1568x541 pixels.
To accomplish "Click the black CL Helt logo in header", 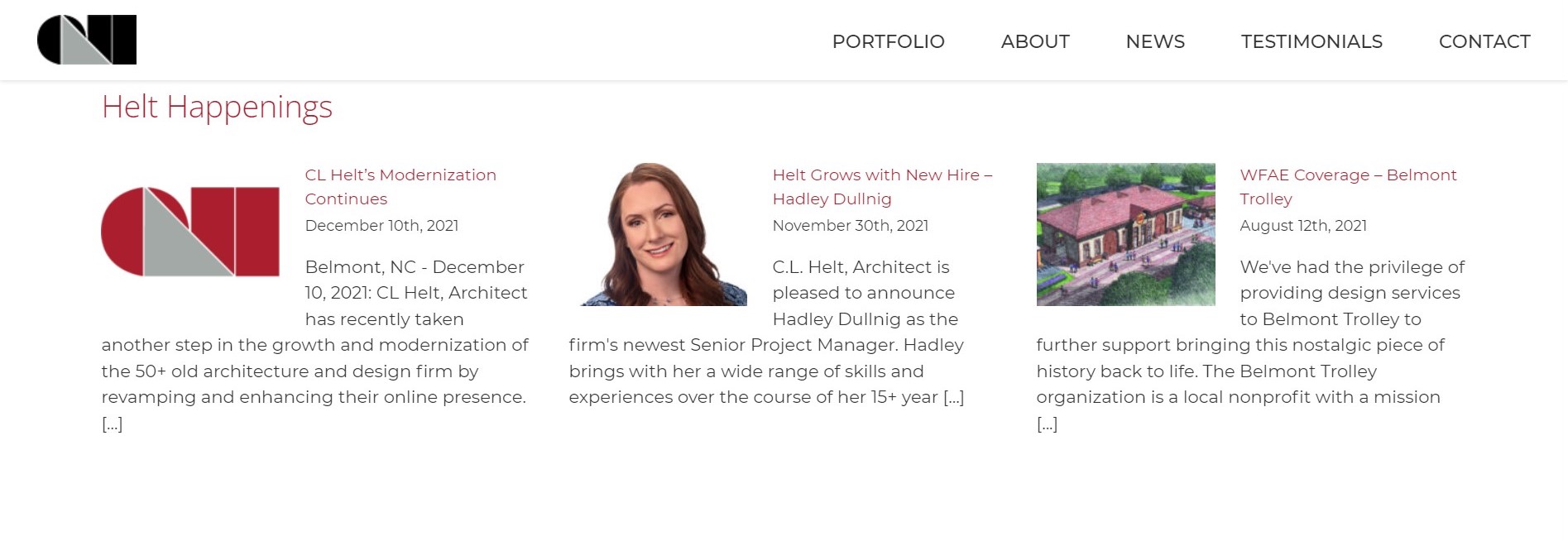I will [87, 40].
